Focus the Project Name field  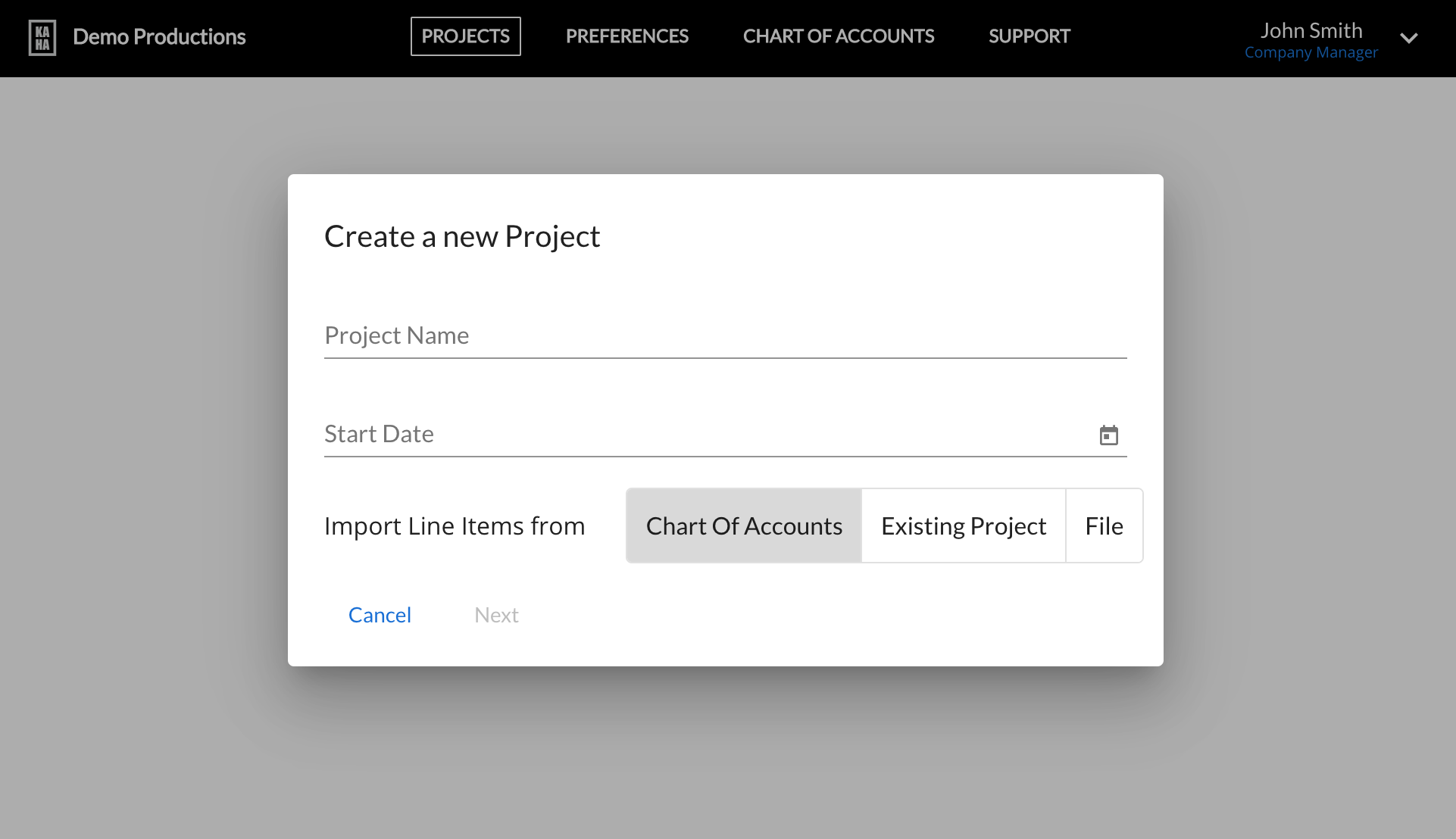(724, 335)
